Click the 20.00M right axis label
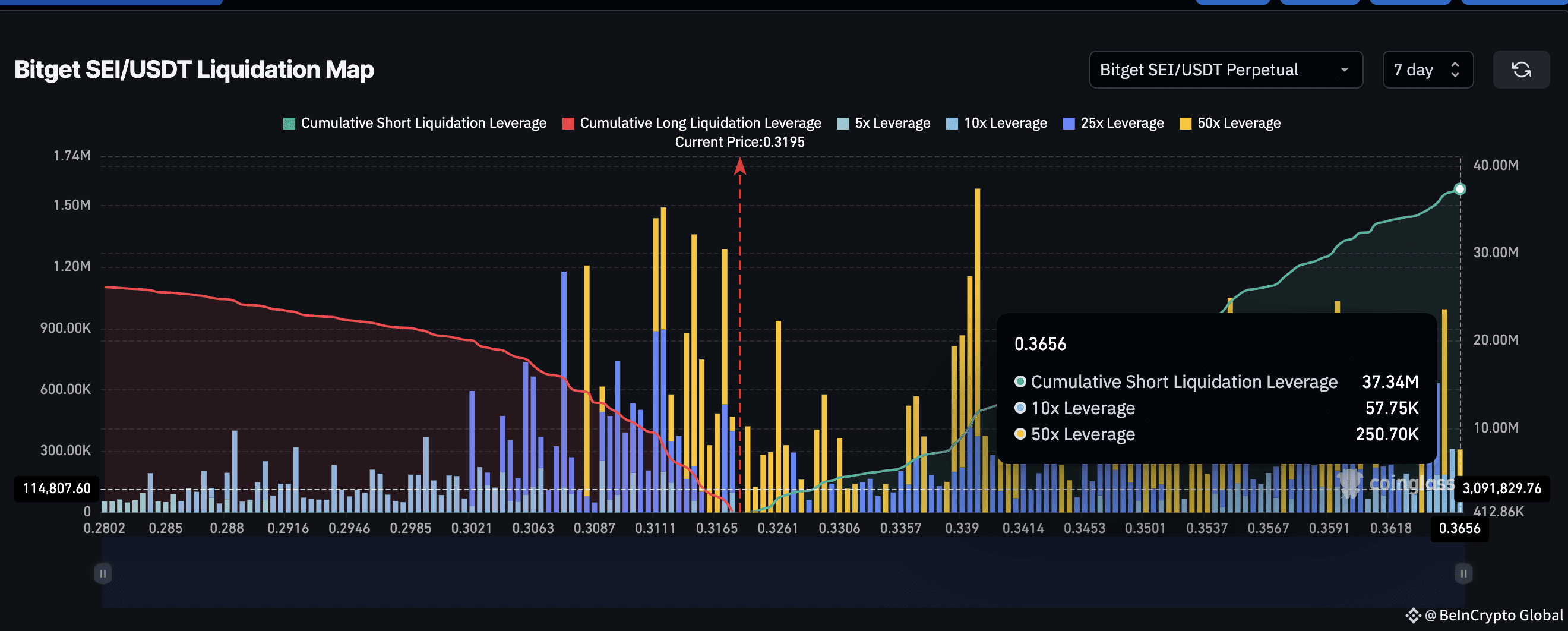1568x631 pixels. point(1496,340)
